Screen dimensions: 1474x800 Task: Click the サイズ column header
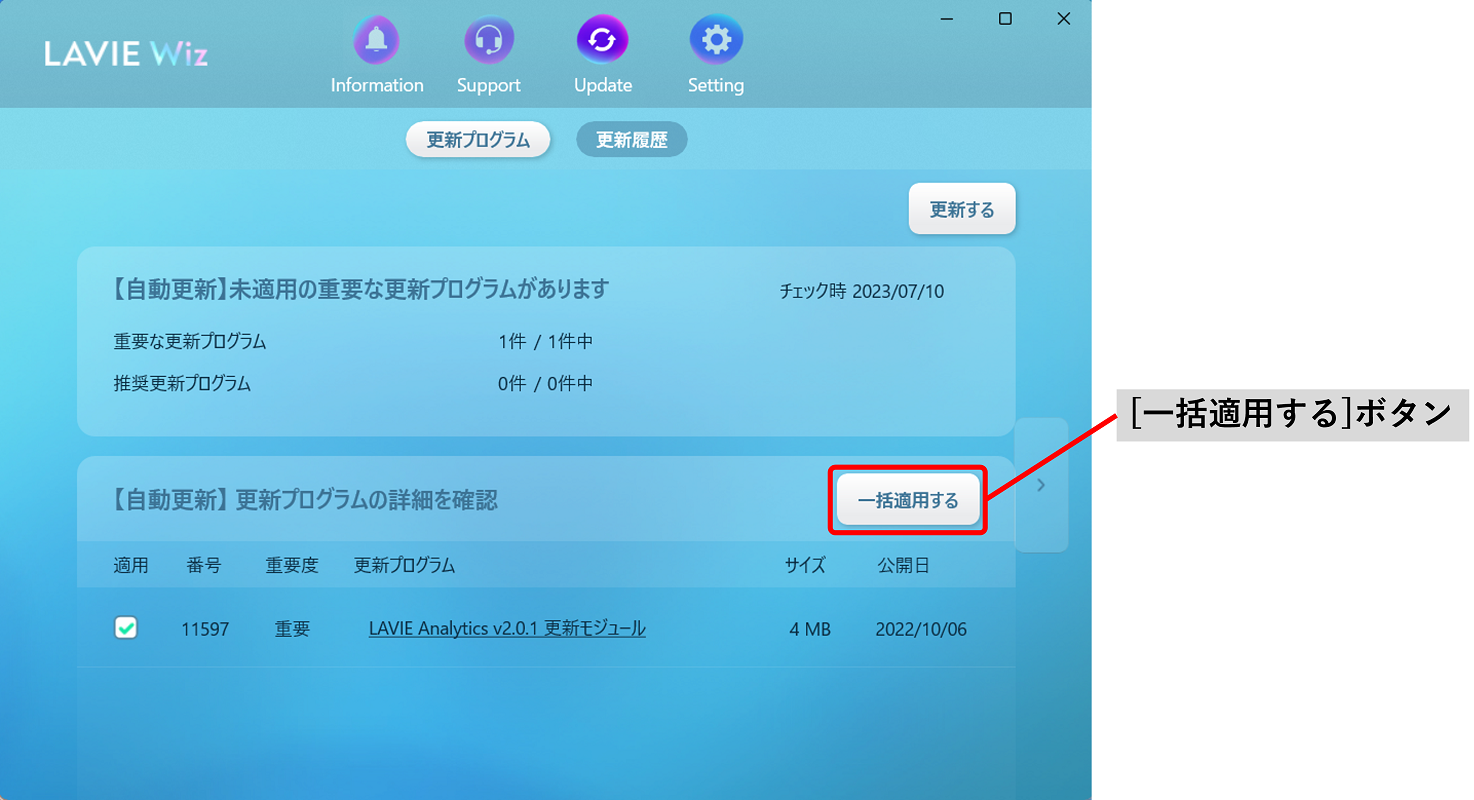click(805, 564)
